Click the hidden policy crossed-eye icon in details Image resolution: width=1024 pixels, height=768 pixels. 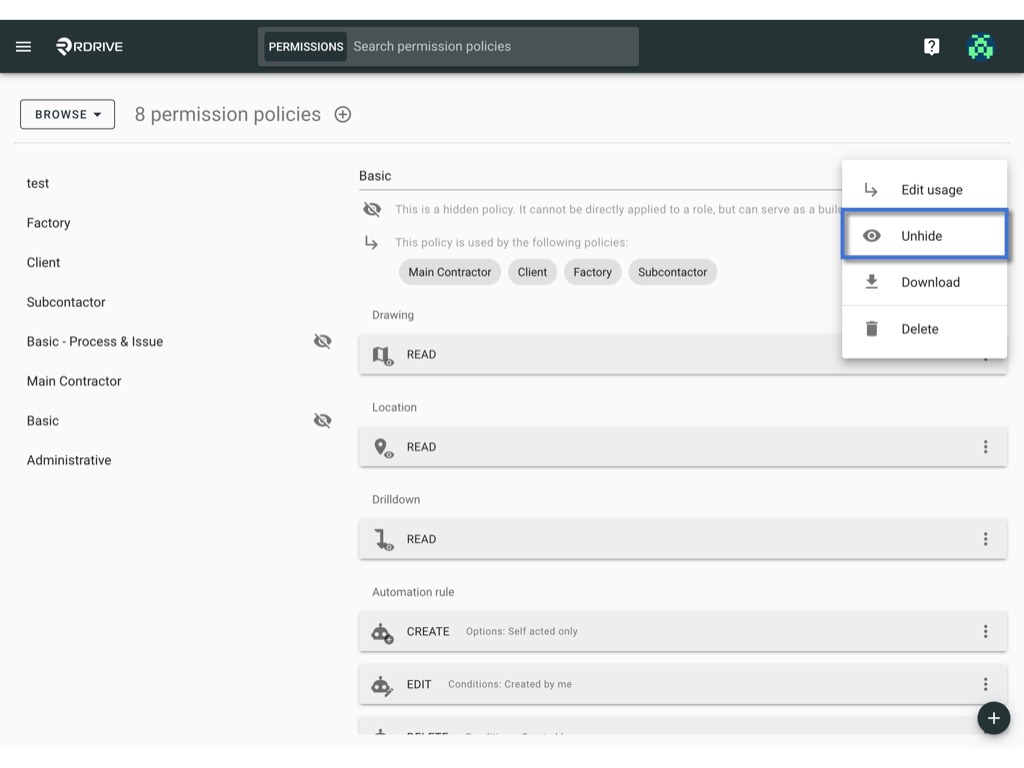pos(372,209)
